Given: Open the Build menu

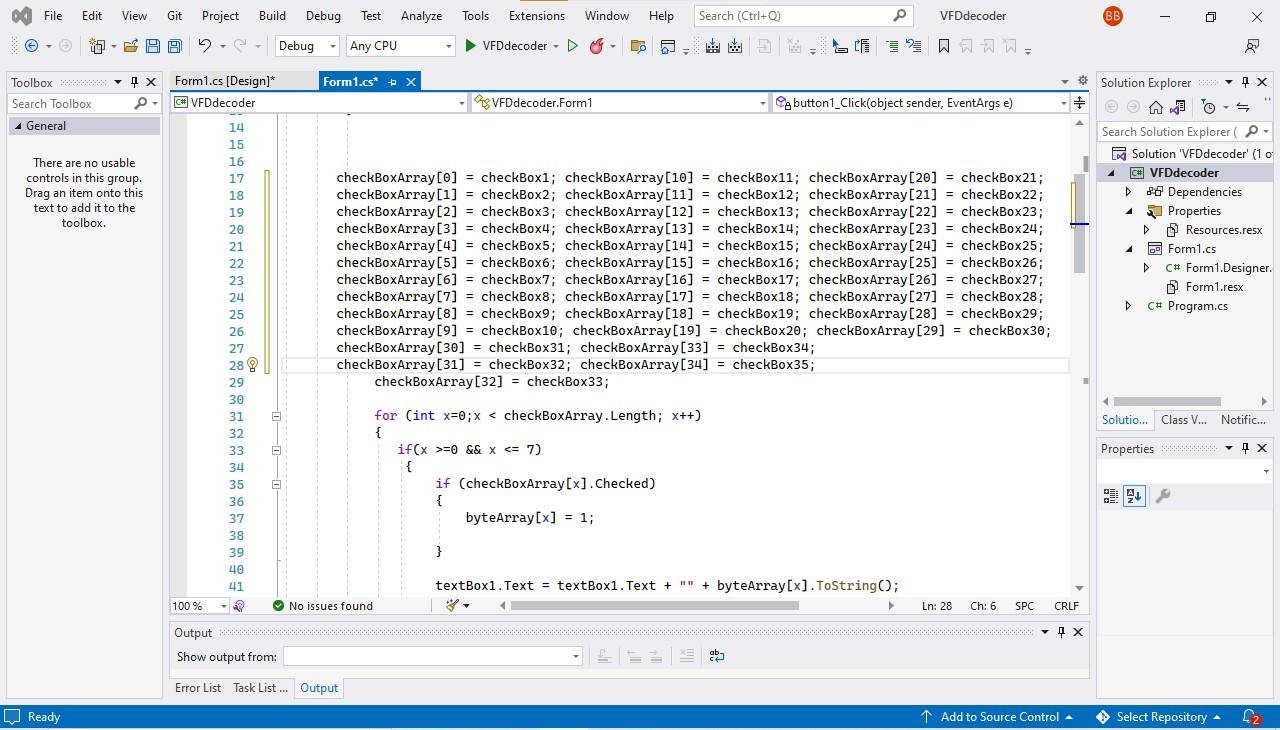Looking at the screenshot, I should pos(272,16).
